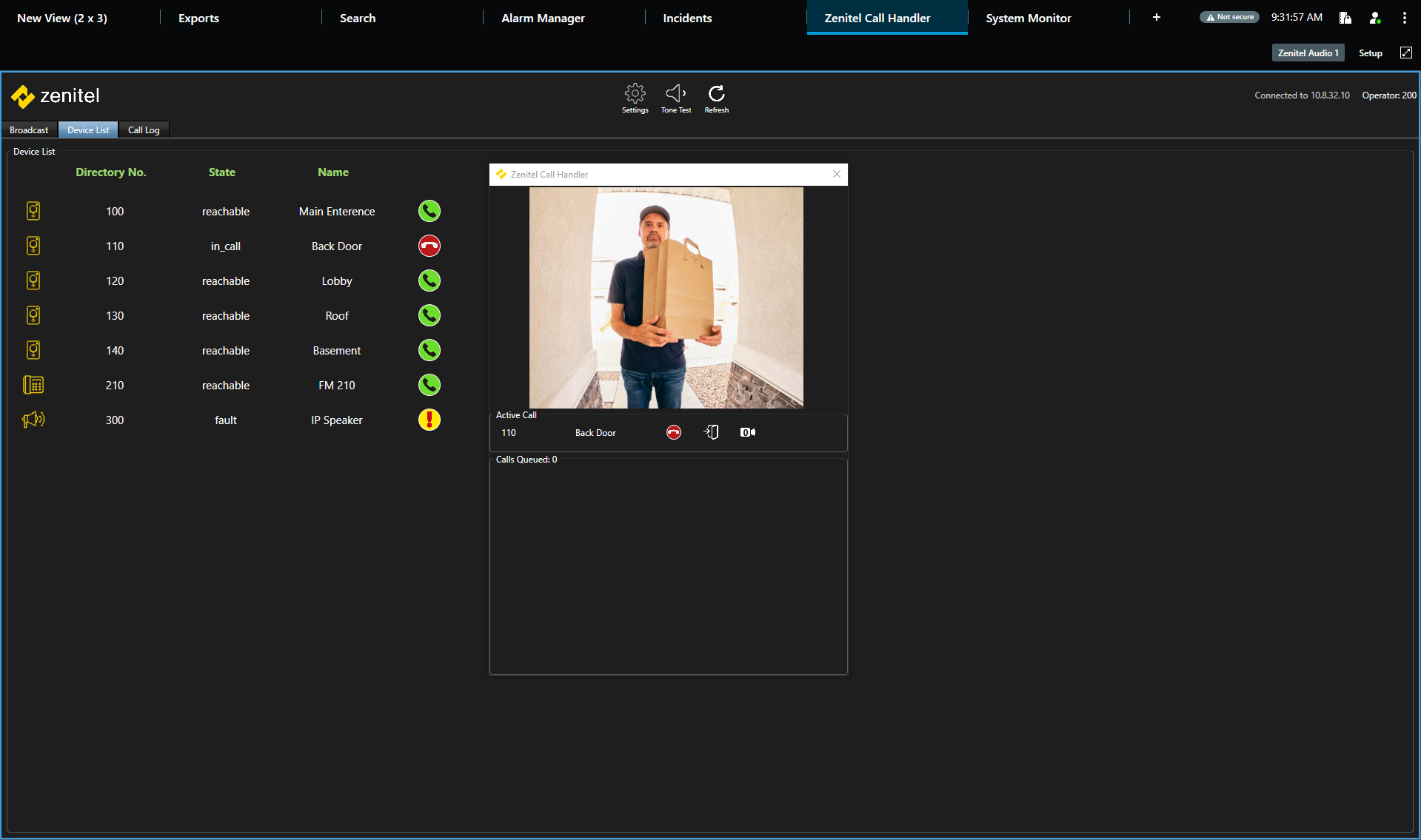Open the door for the active call
The image size is (1421, 840).
[711, 432]
